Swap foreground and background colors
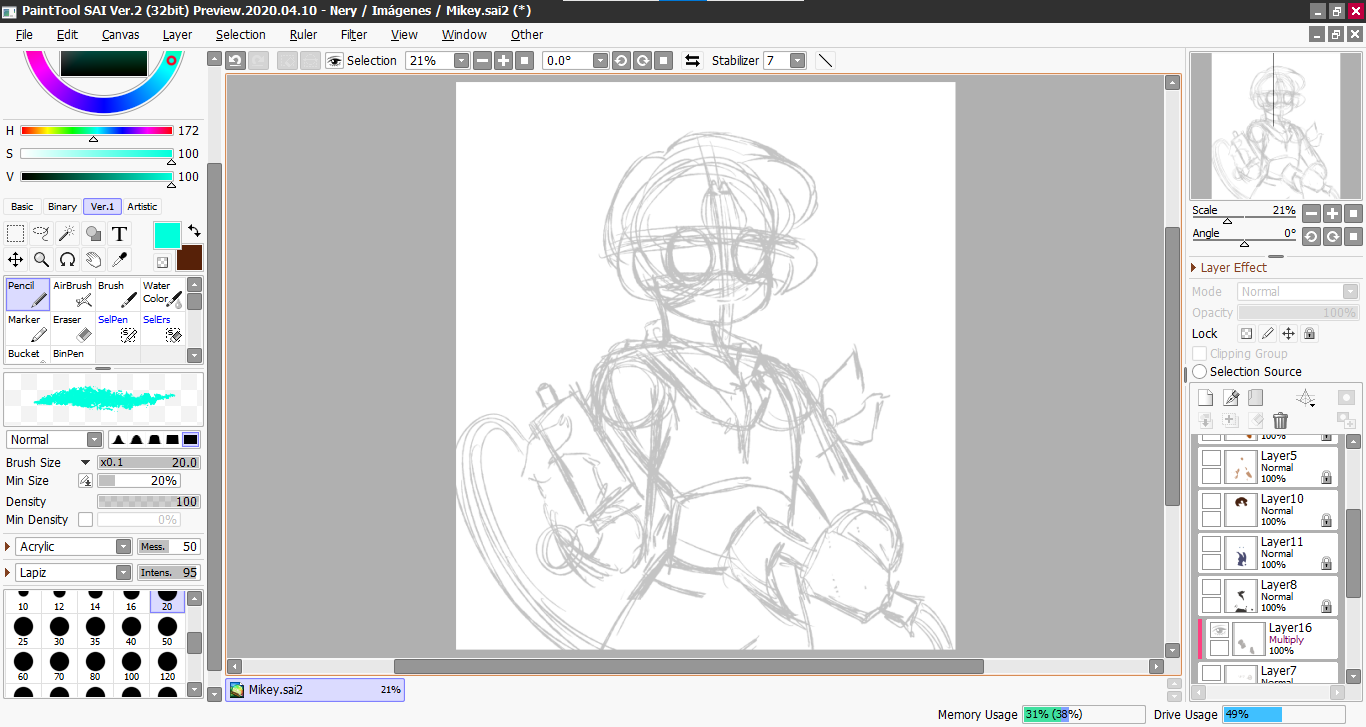The width and height of the screenshot is (1366, 727). [194, 231]
